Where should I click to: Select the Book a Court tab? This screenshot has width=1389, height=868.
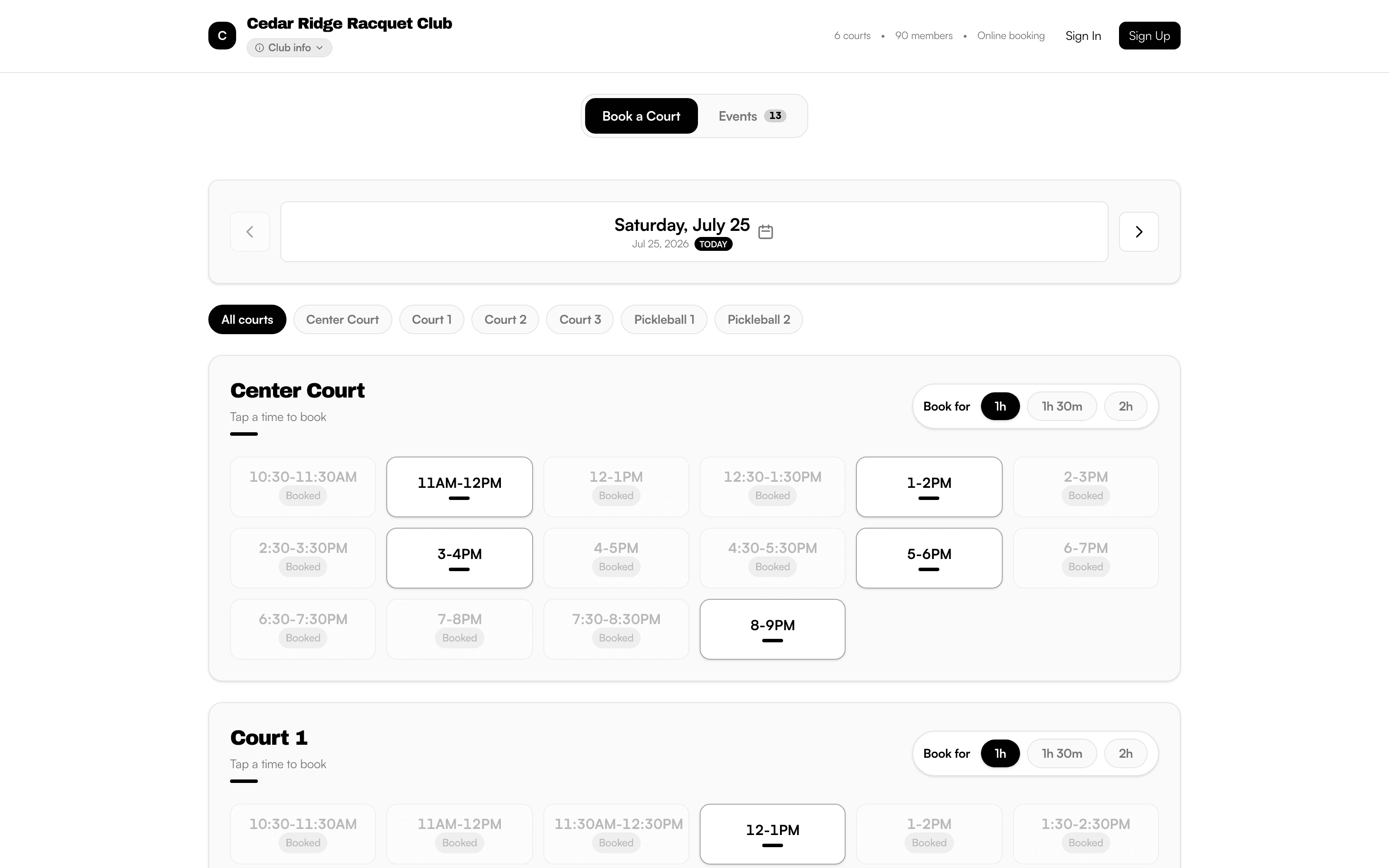[641, 116]
